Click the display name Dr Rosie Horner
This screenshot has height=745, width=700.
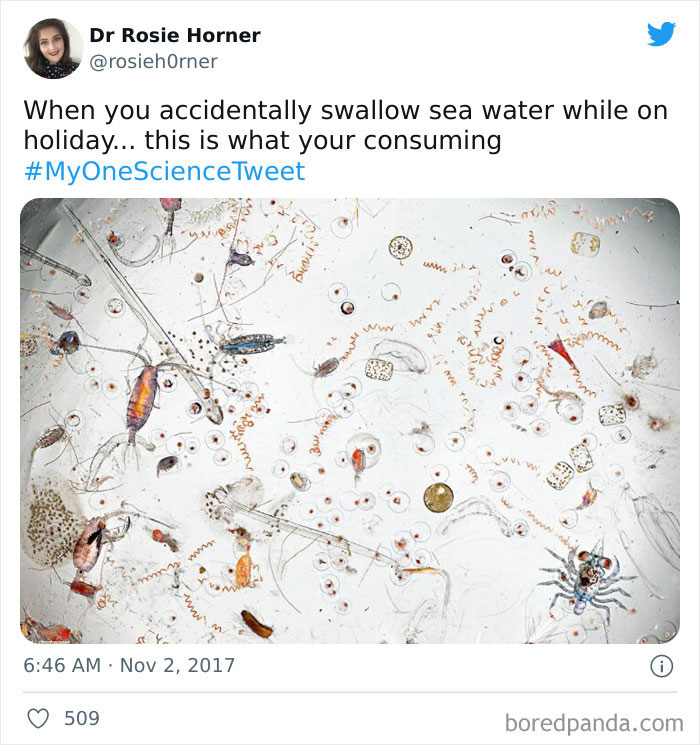175,35
